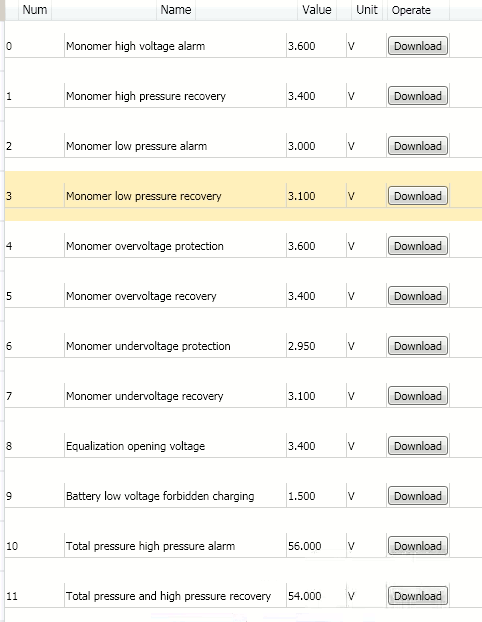
Task: Download Monomer undervoltage protection value
Action: (x=418, y=346)
